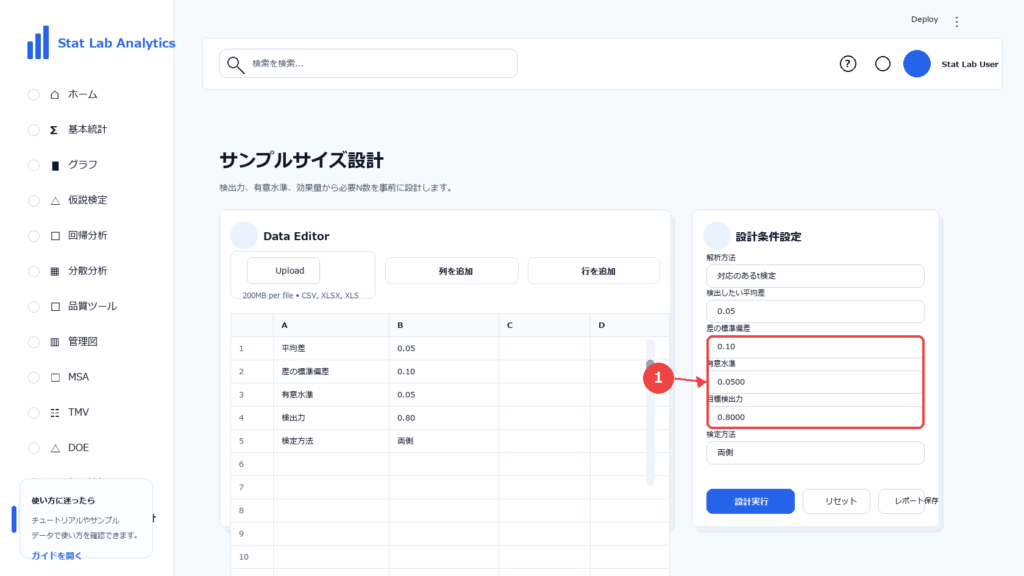Click the square icon for MSA
This screenshot has width=1024, height=576.
coord(55,377)
